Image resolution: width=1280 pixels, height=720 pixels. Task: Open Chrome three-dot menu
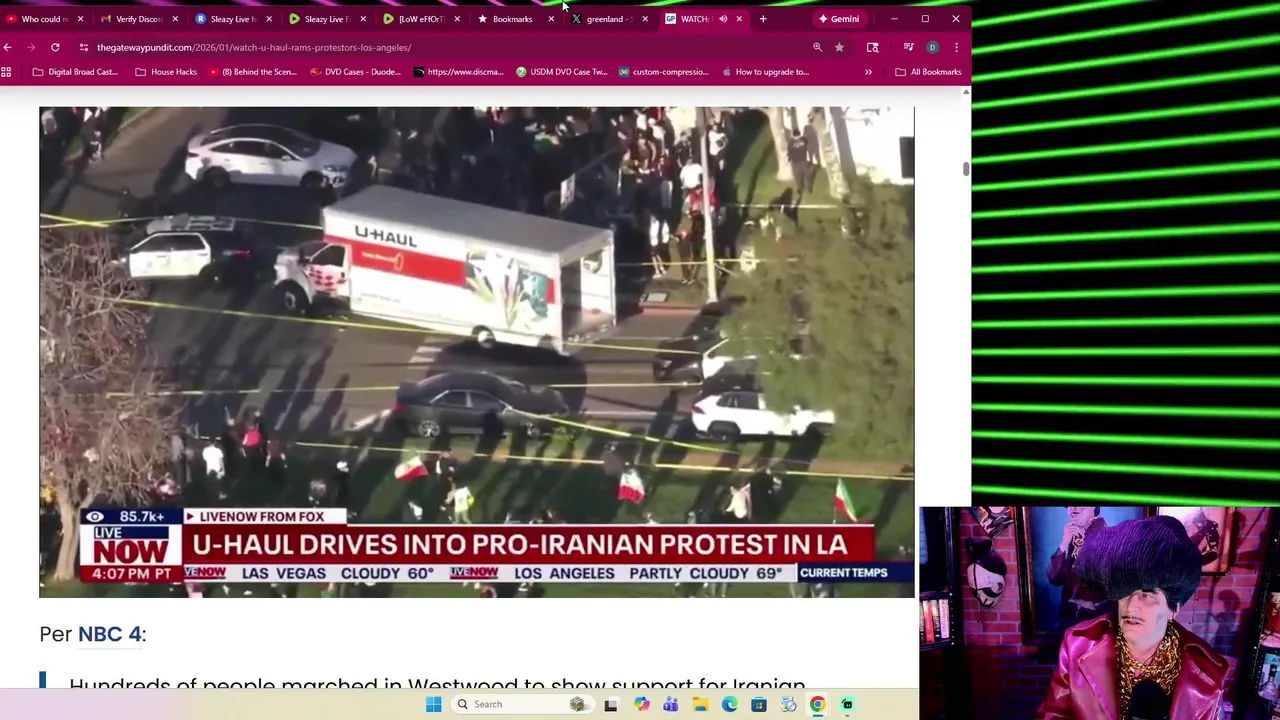coord(956,47)
